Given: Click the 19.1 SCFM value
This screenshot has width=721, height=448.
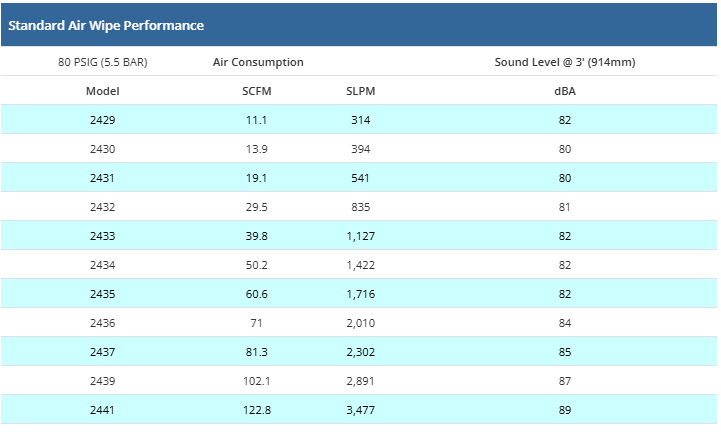Looking at the screenshot, I should pos(258,178).
